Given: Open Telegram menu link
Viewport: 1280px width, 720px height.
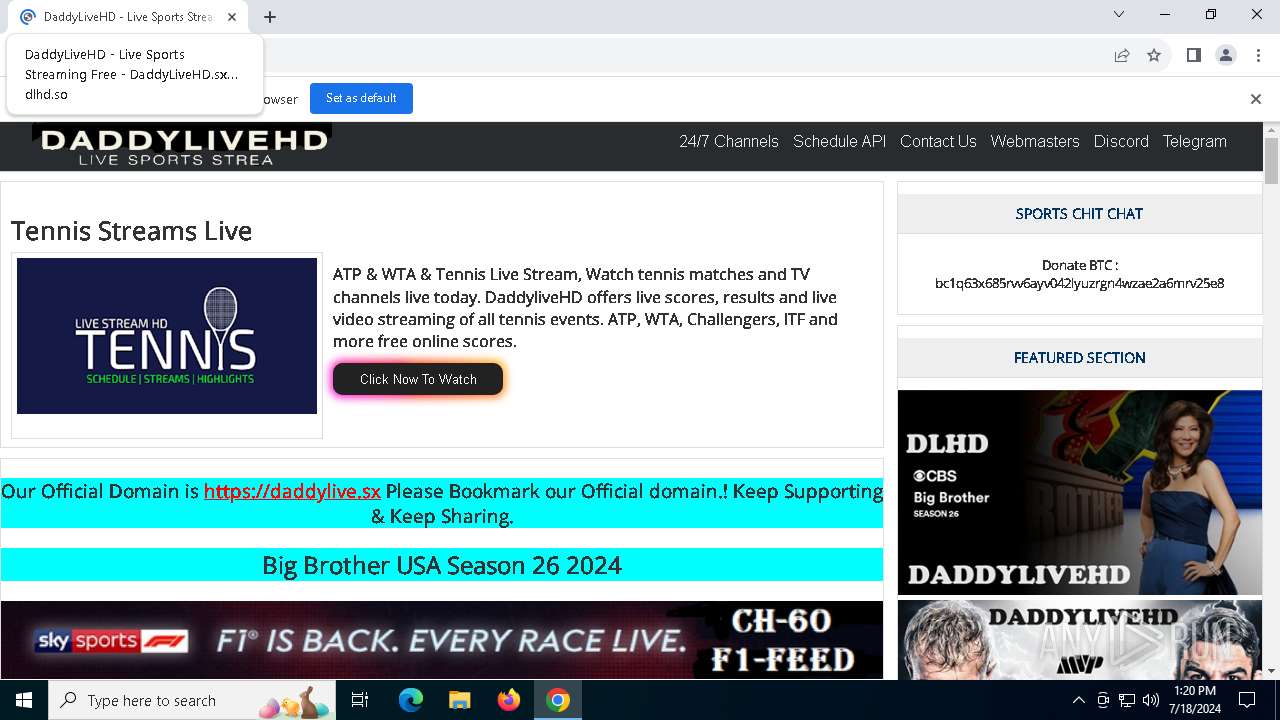Looking at the screenshot, I should coord(1195,141).
